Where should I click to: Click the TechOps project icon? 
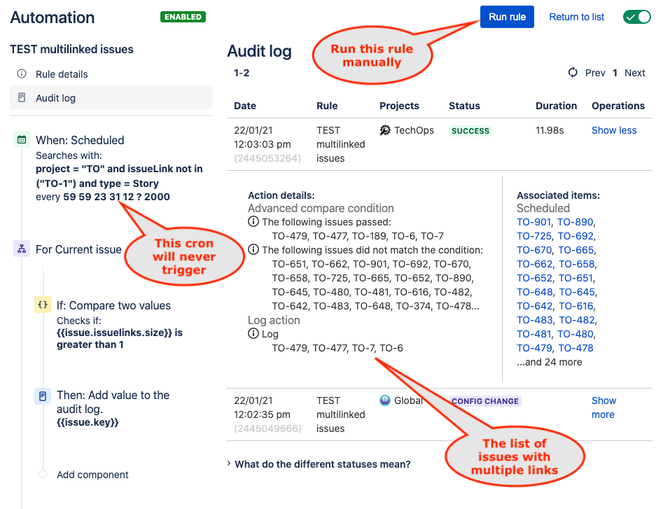pyautogui.click(x=385, y=130)
